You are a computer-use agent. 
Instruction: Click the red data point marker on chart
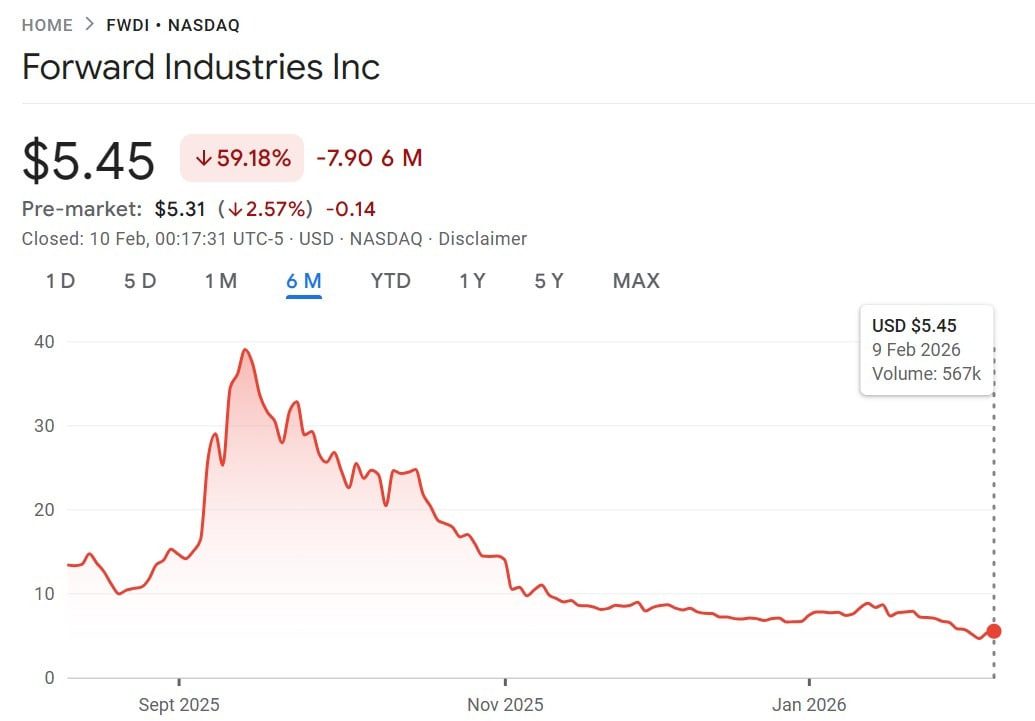point(993,631)
